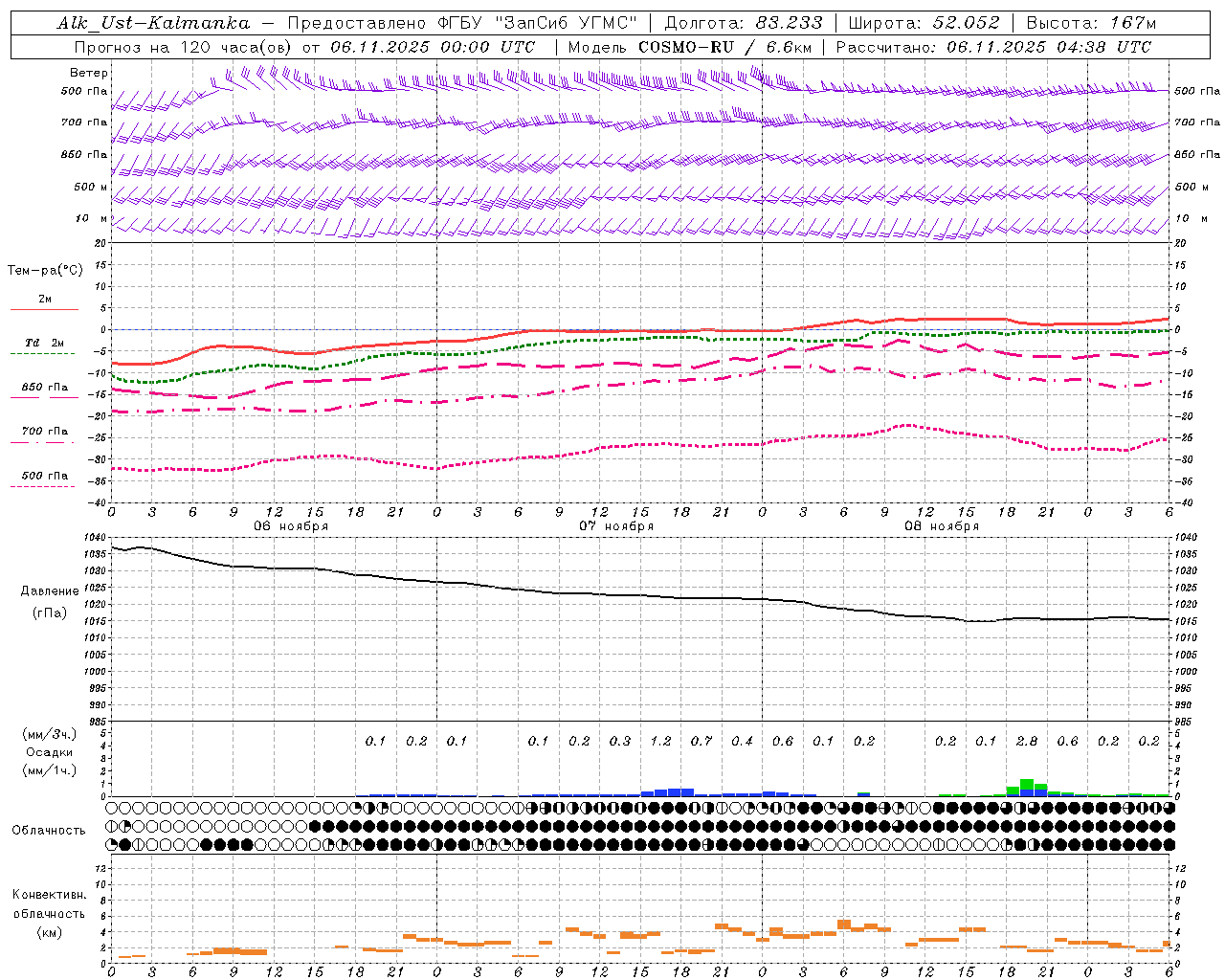Select the Прогноз на 120 часа(ов) text
This screenshot has height=980, width=1225.
pyautogui.click(x=184, y=47)
